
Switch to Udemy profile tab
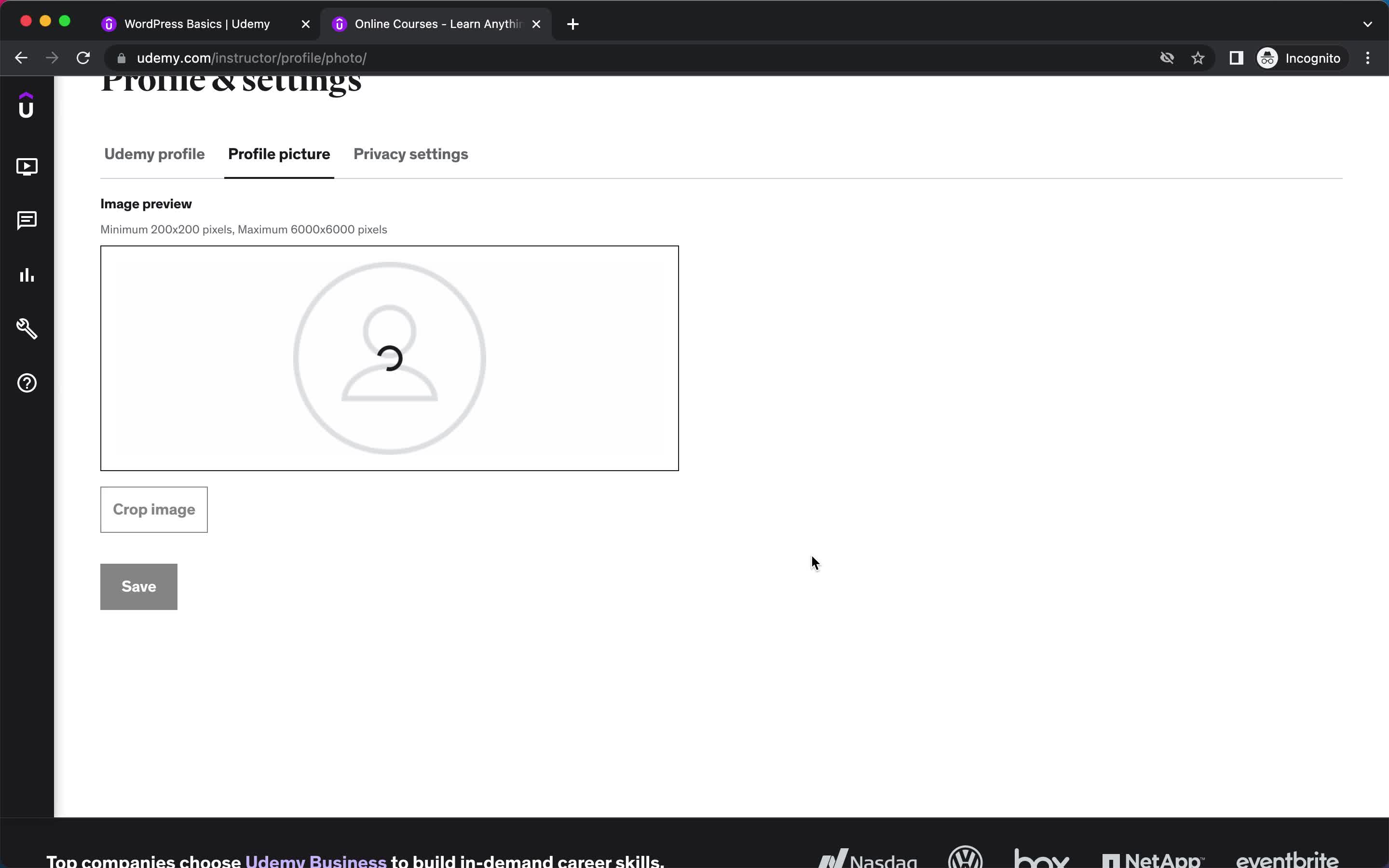point(154,154)
